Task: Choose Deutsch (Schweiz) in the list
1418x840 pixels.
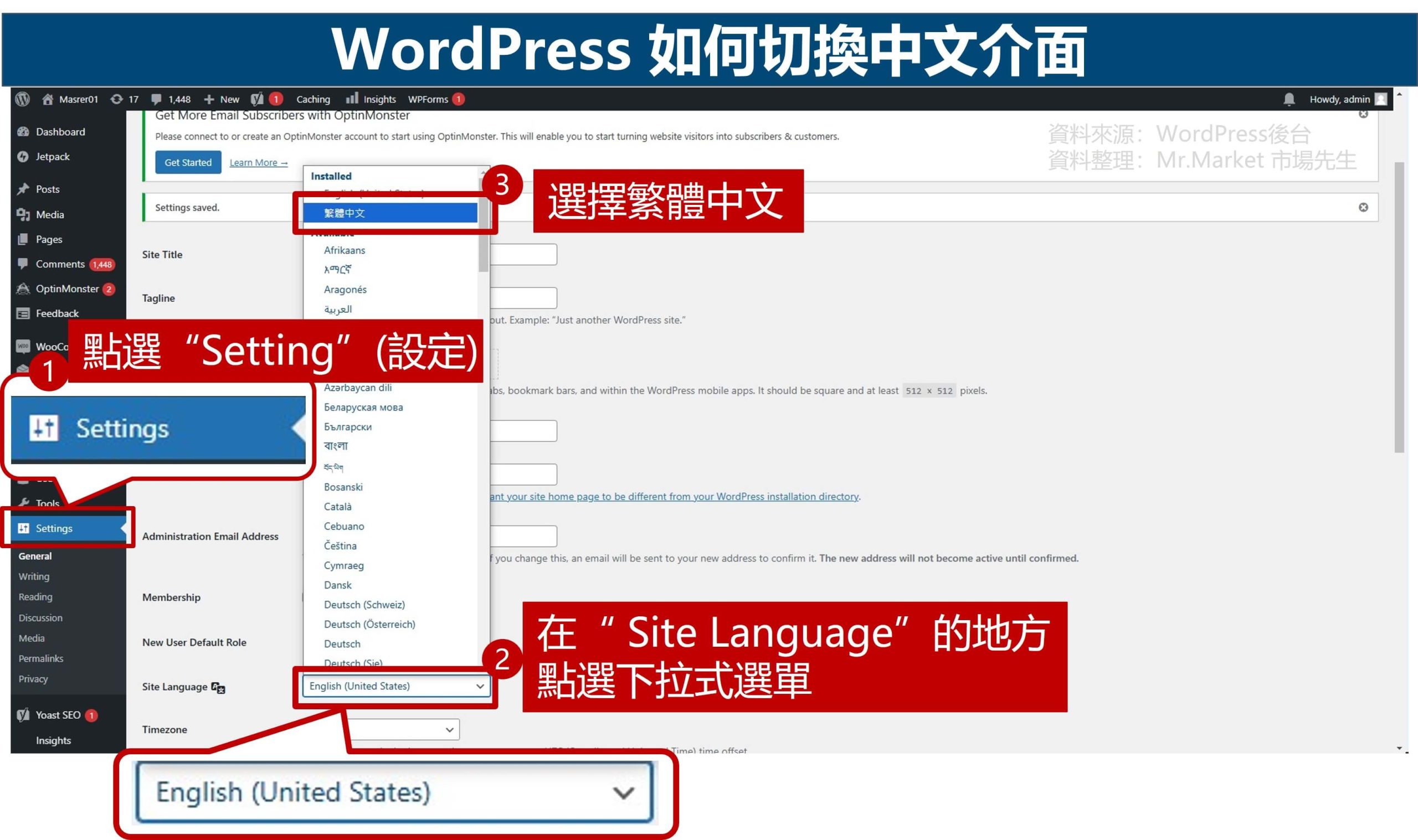Action: pyautogui.click(x=364, y=605)
